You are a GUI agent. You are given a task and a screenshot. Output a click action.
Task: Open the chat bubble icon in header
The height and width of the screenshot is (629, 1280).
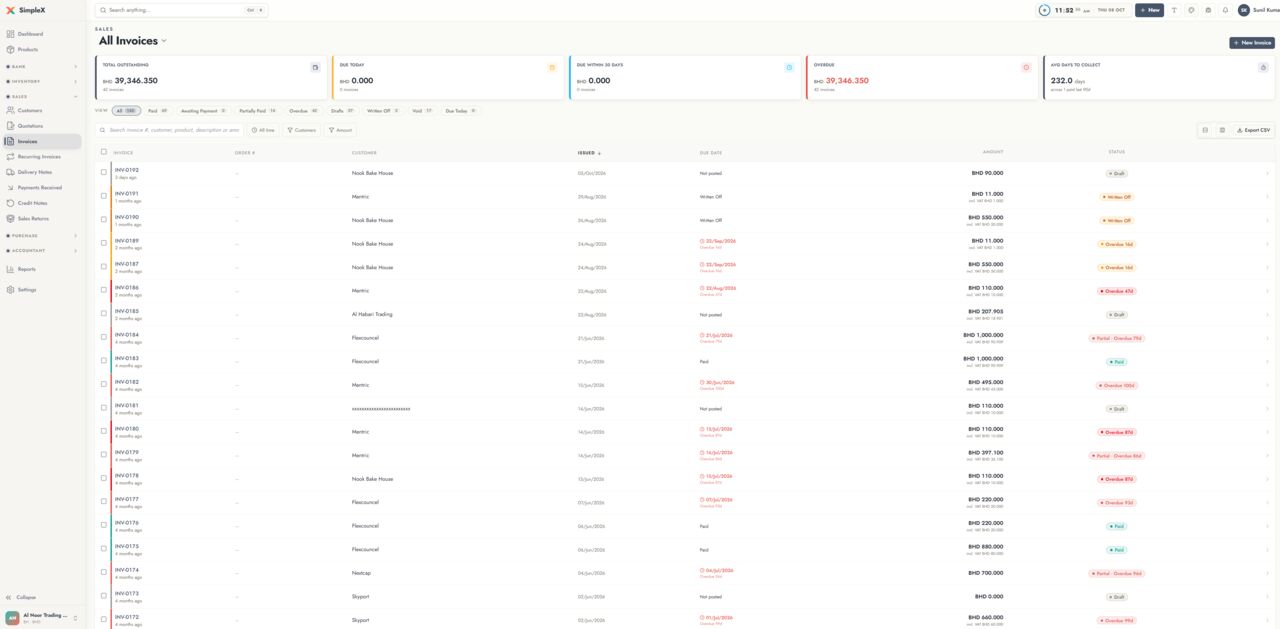click(1191, 10)
